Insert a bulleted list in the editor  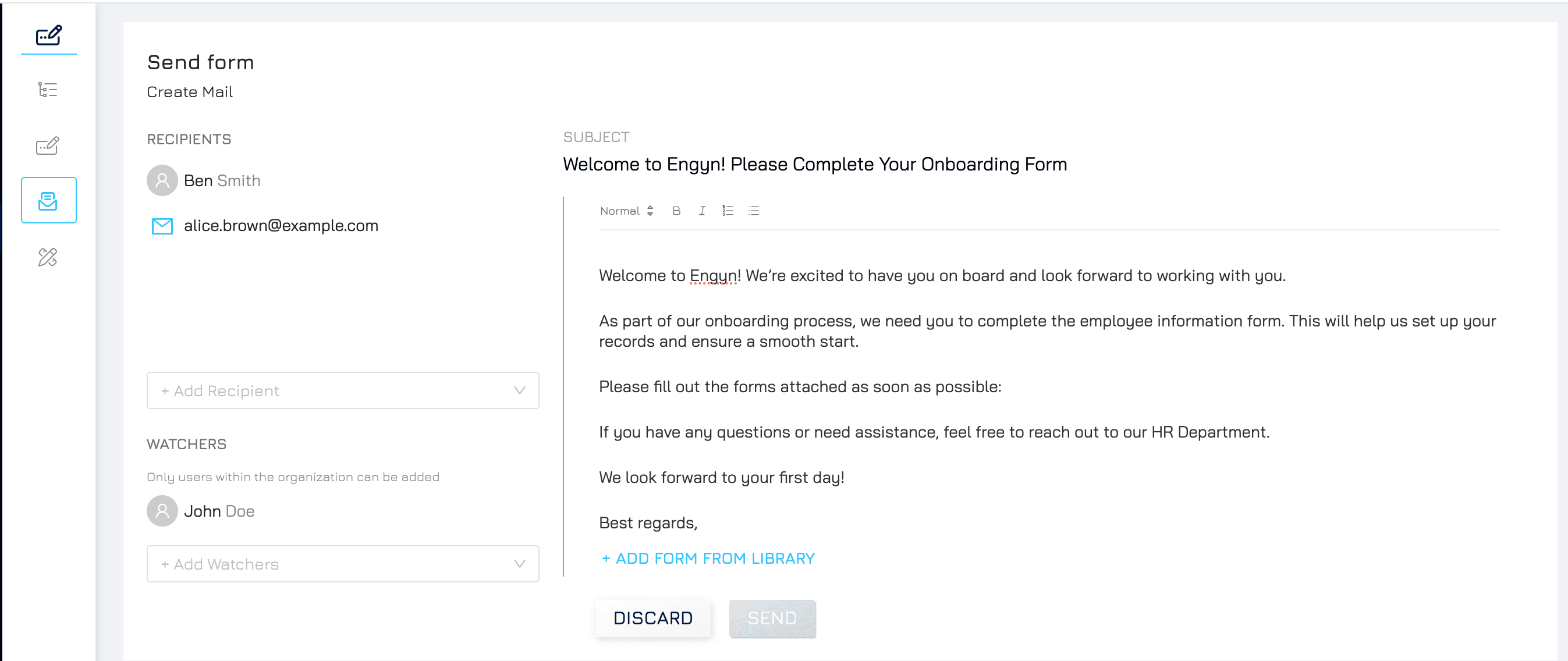[754, 211]
